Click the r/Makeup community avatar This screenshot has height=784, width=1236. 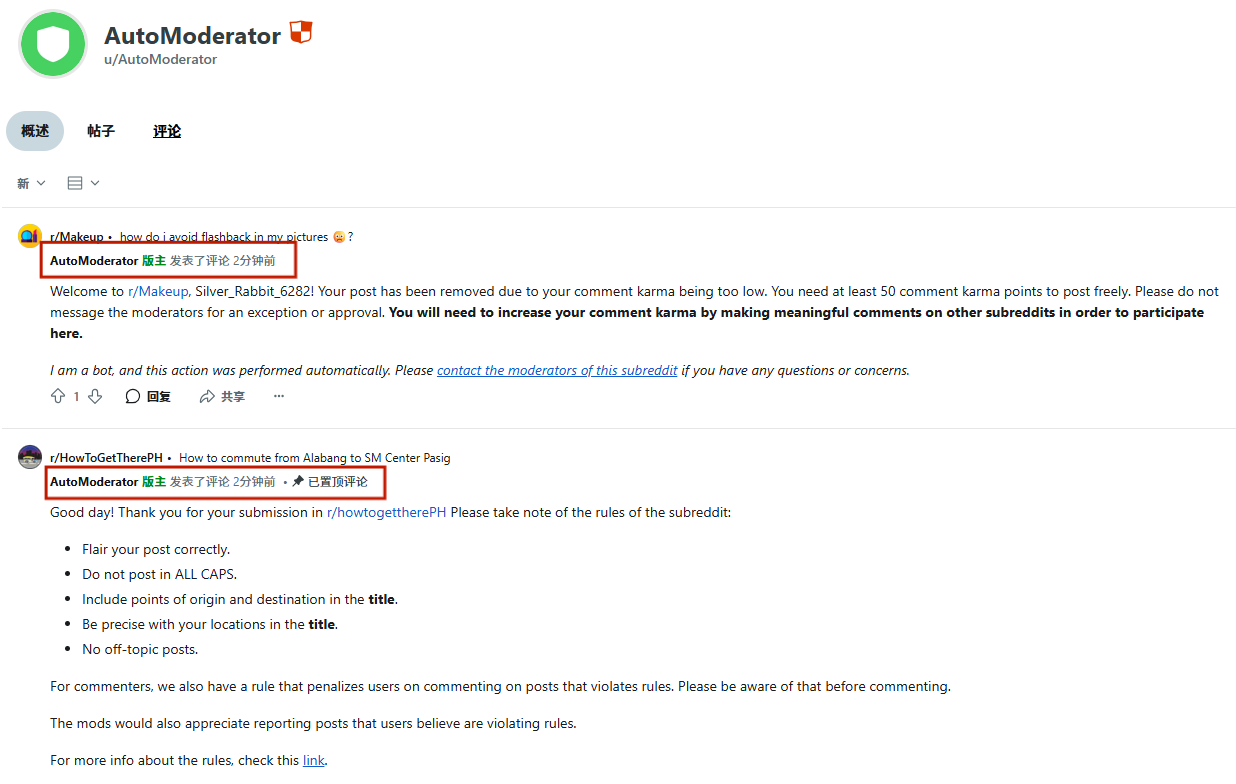(x=30, y=237)
